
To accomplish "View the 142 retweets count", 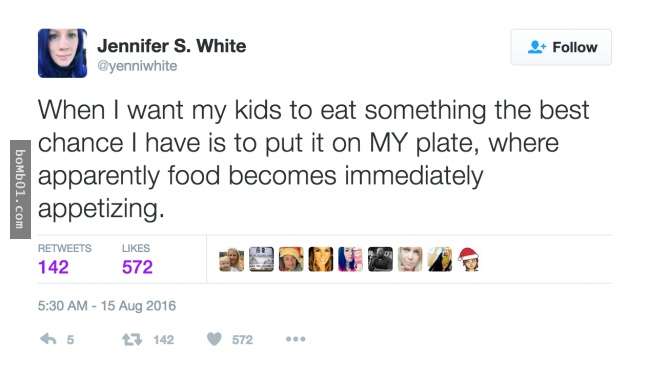I will pyautogui.click(x=53, y=267).
